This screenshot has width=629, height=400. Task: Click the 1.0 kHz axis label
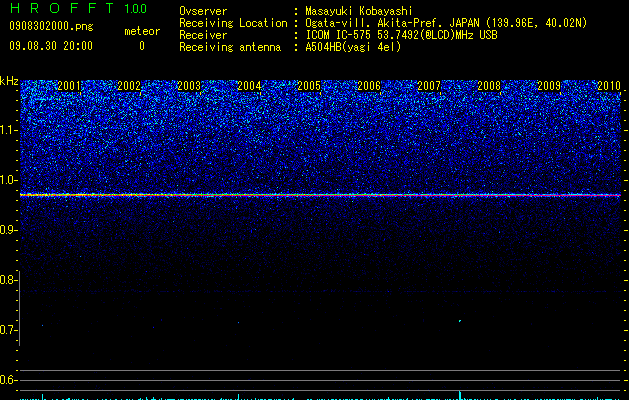(9, 180)
